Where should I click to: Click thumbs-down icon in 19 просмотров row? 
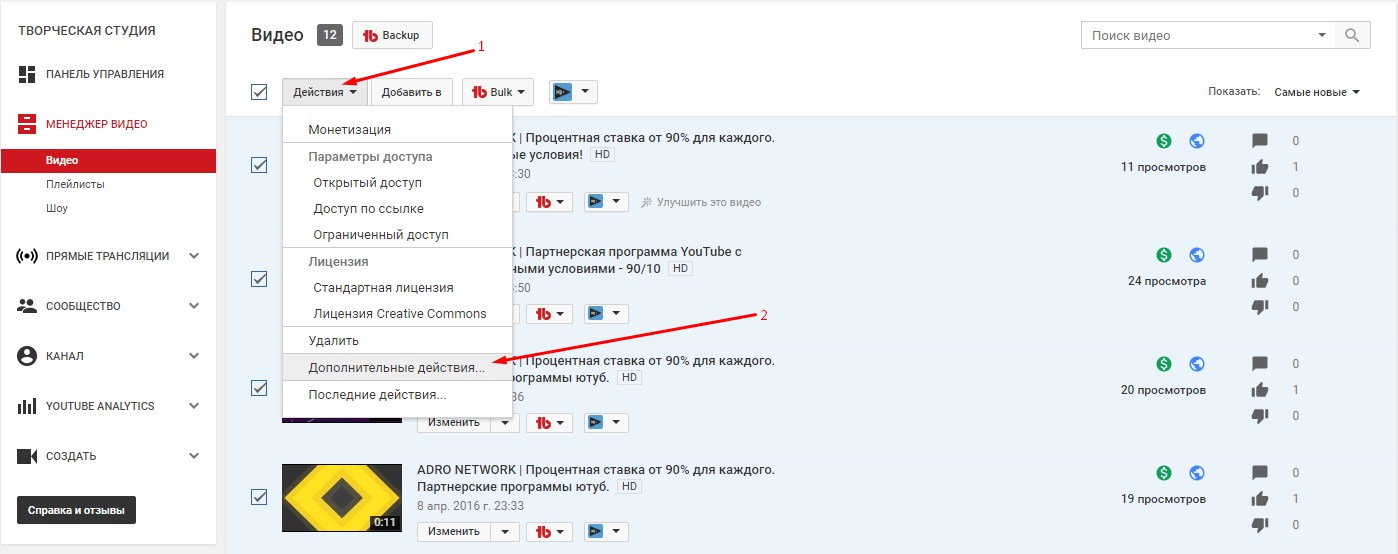click(x=1260, y=525)
